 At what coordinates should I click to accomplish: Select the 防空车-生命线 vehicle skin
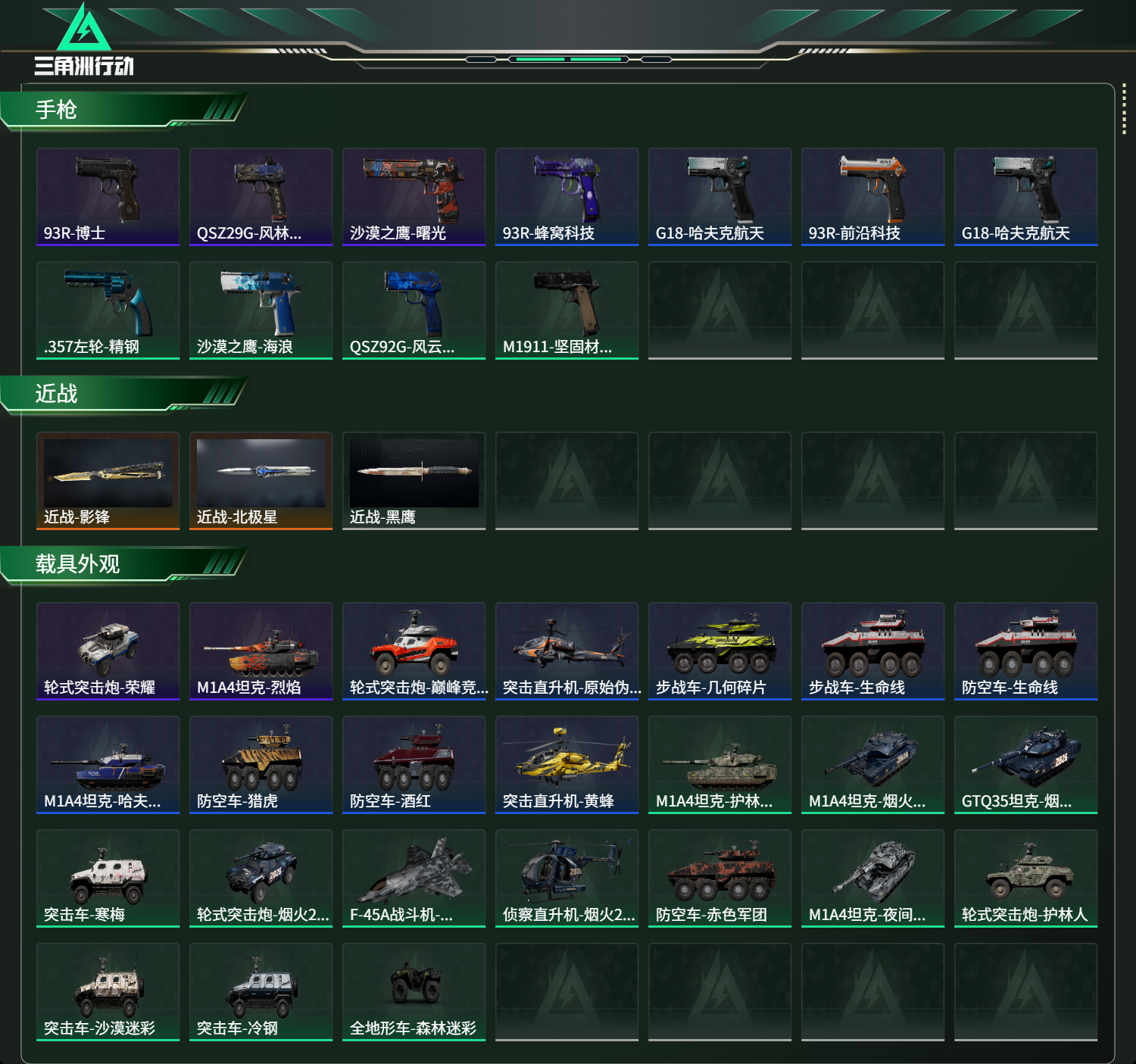pos(1026,651)
